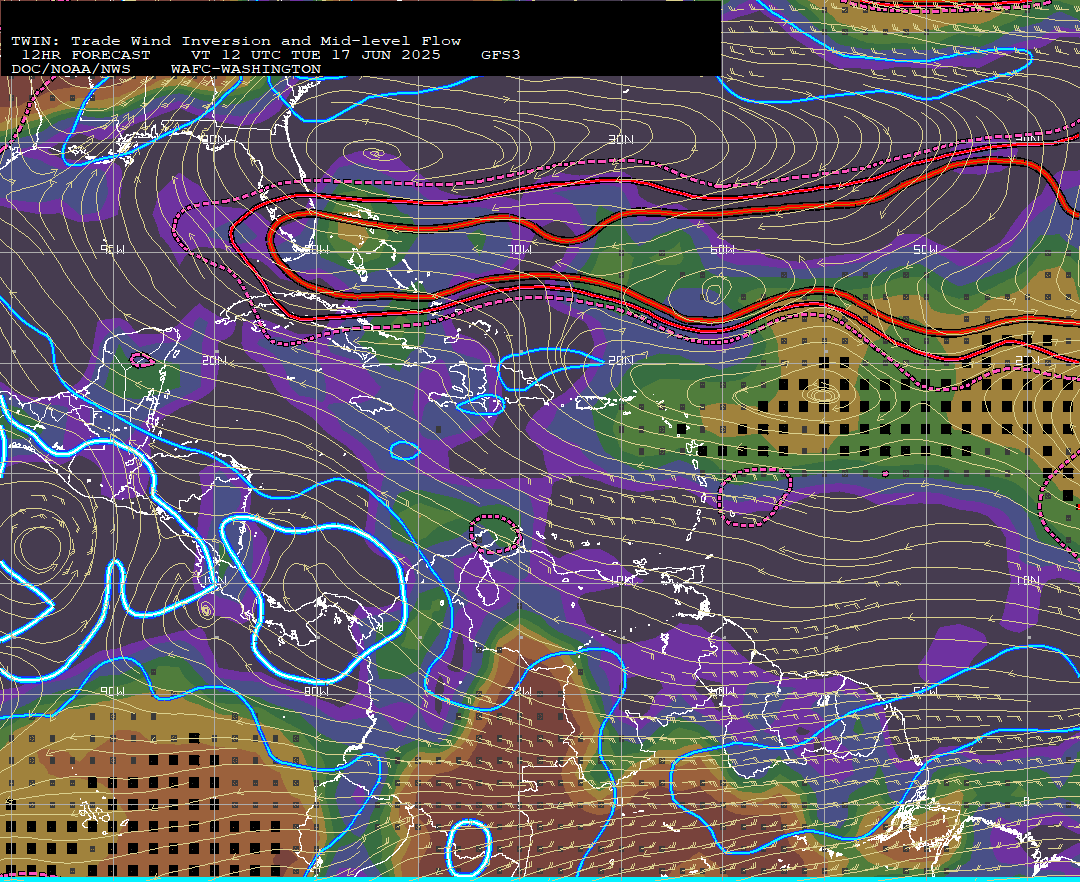This screenshot has height=882, width=1080.
Task: Click the '30N' label north of Puerto Rico
Action: tap(621, 140)
